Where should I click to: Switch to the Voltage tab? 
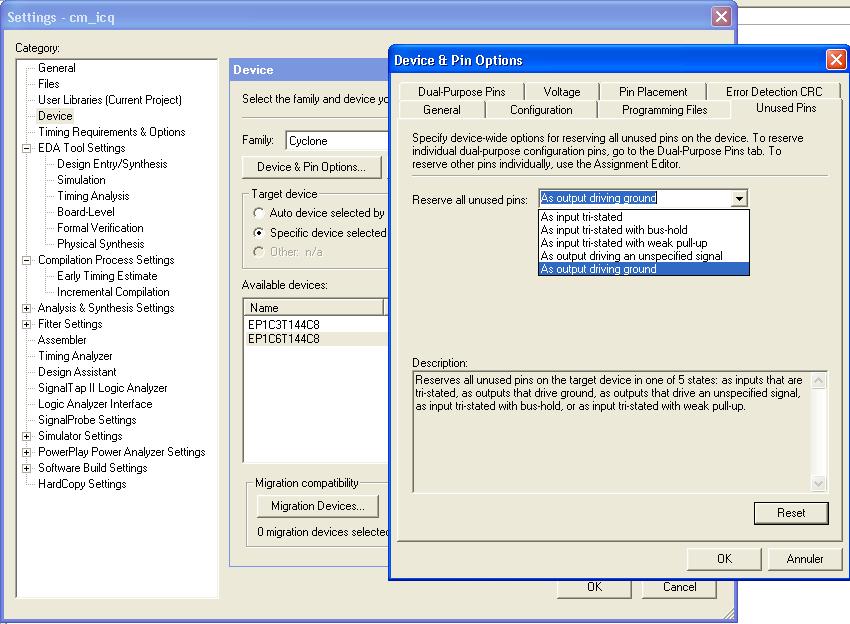(x=562, y=92)
